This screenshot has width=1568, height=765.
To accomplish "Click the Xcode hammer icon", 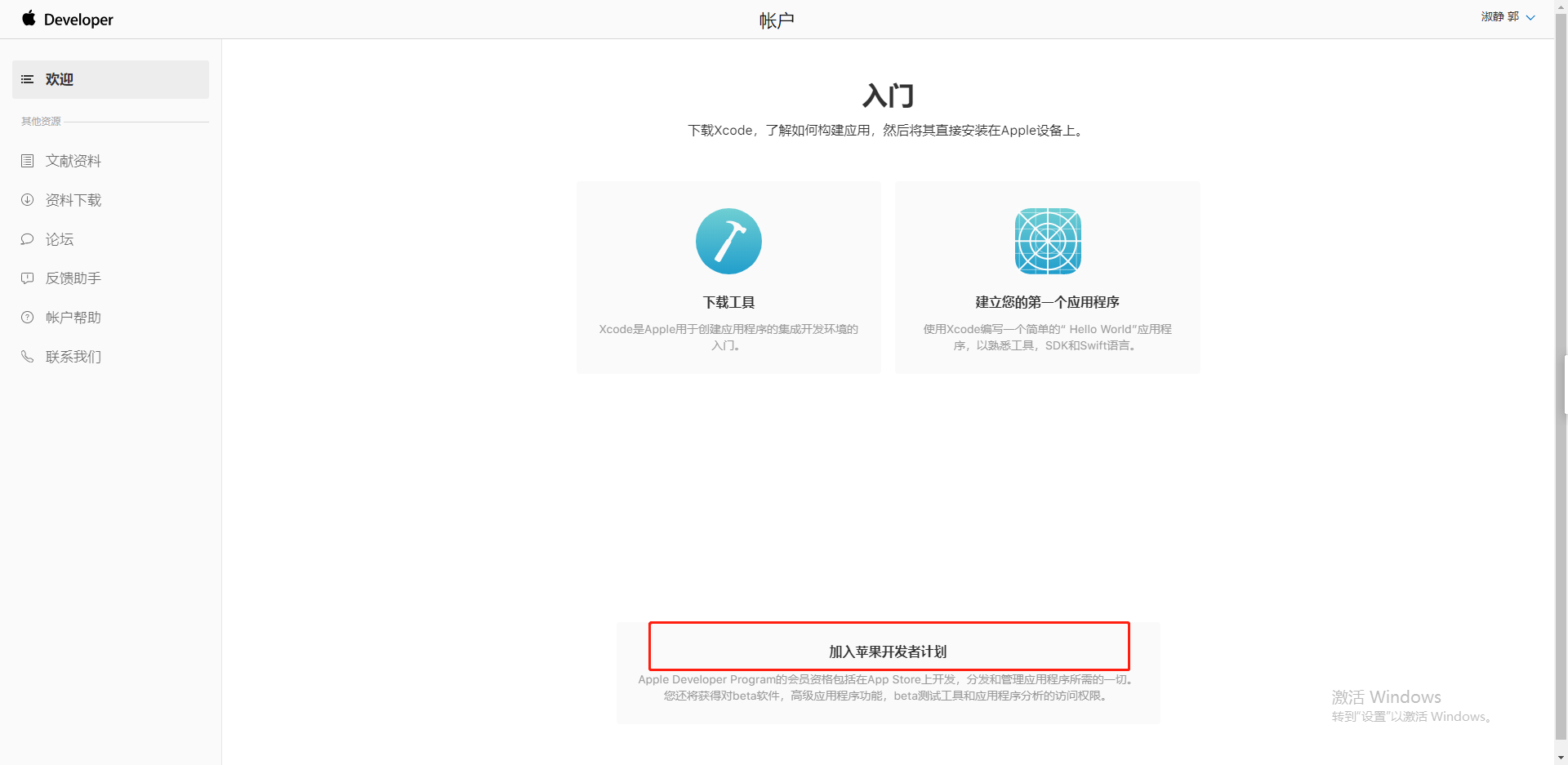I will [x=728, y=241].
